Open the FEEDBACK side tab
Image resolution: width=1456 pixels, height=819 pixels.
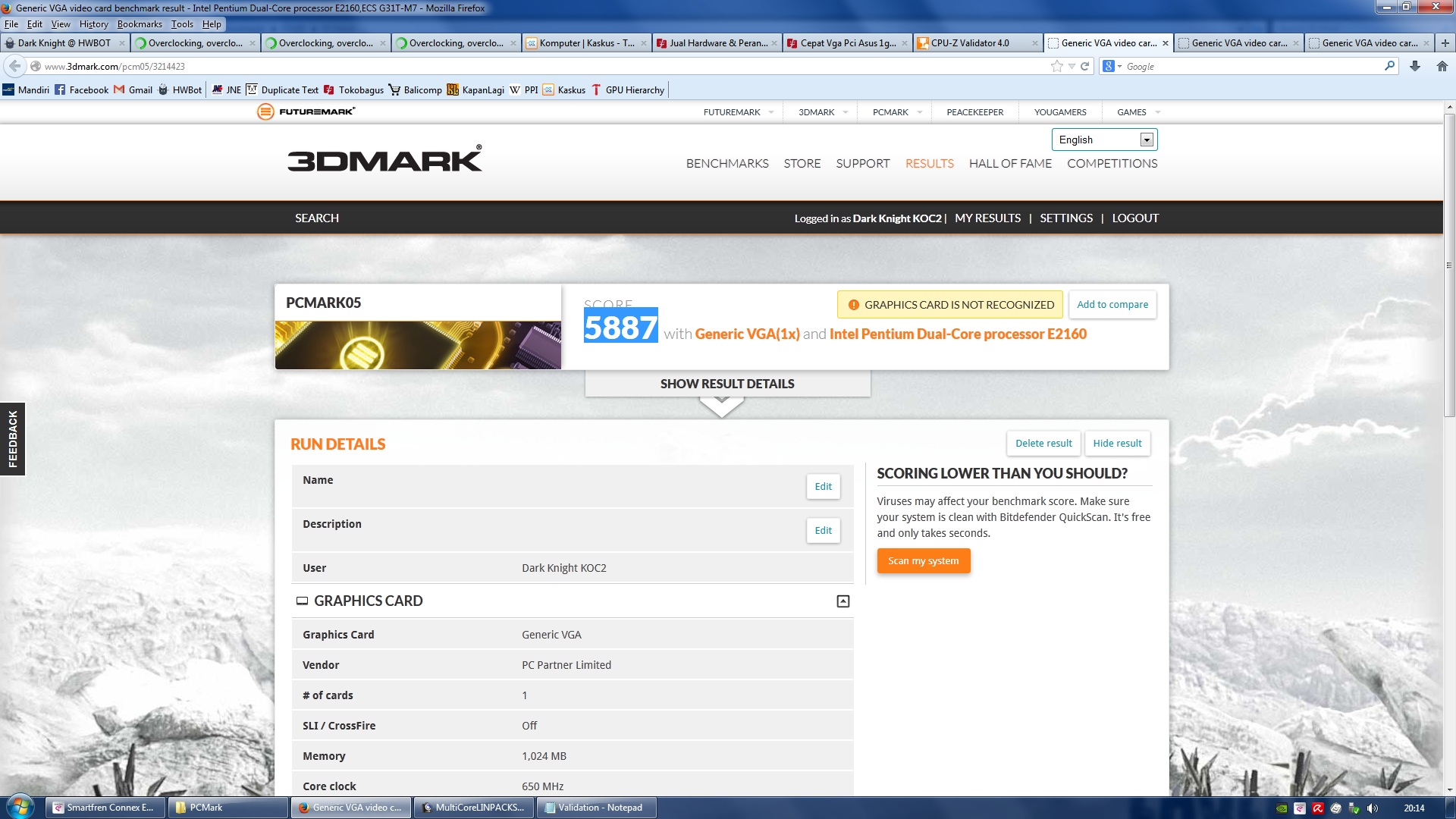tap(12, 439)
